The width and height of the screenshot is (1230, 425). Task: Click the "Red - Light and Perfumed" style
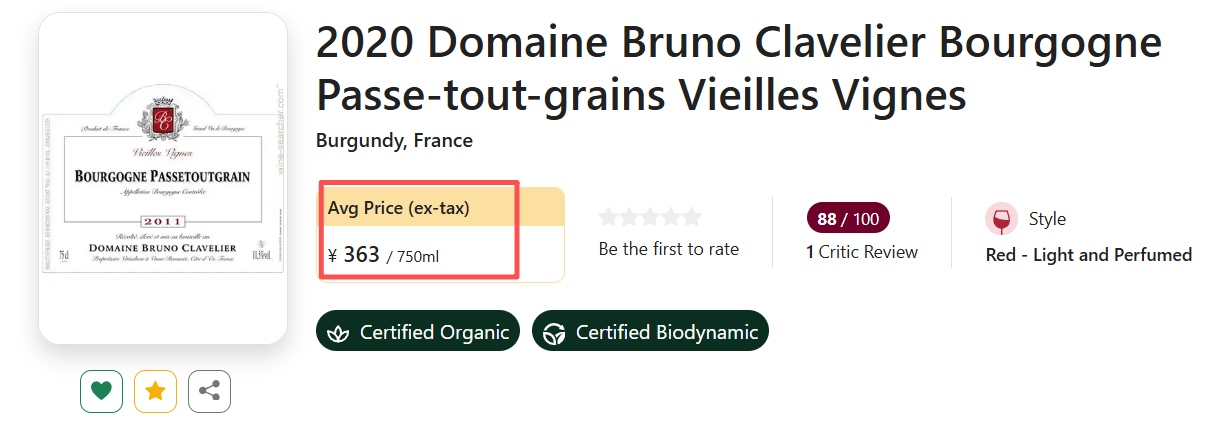1088,255
